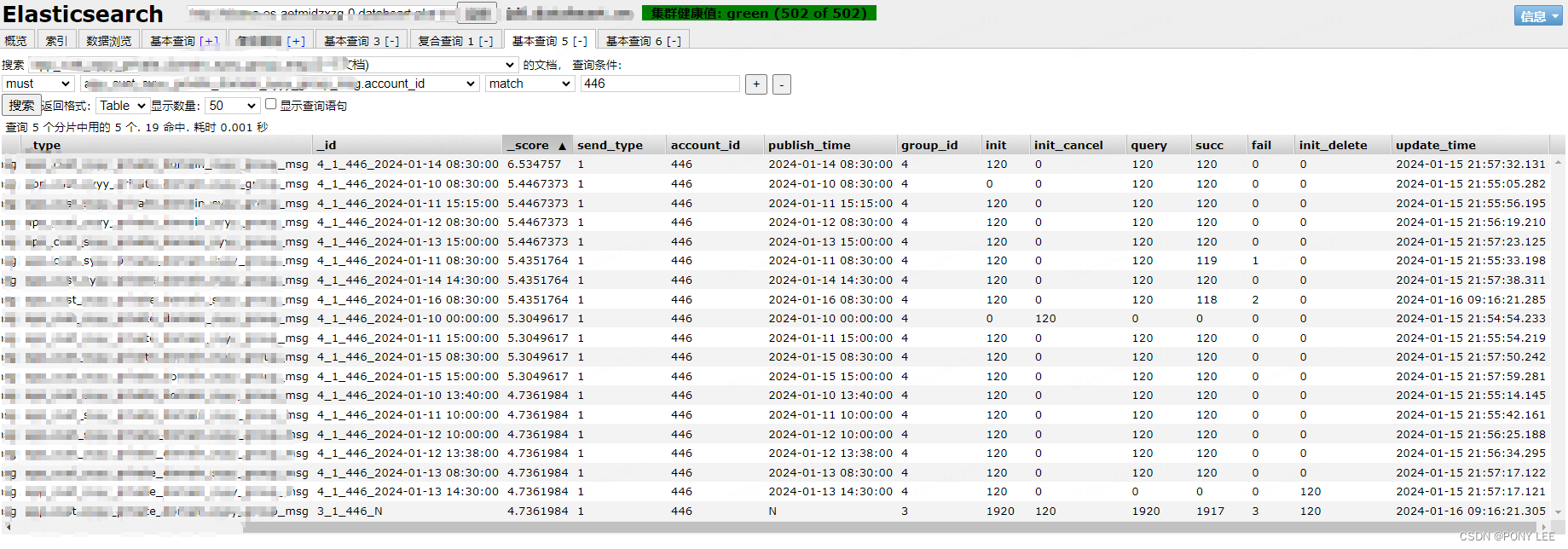
Task: Open the must boolean clause dropdown
Action: pyautogui.click(x=38, y=84)
